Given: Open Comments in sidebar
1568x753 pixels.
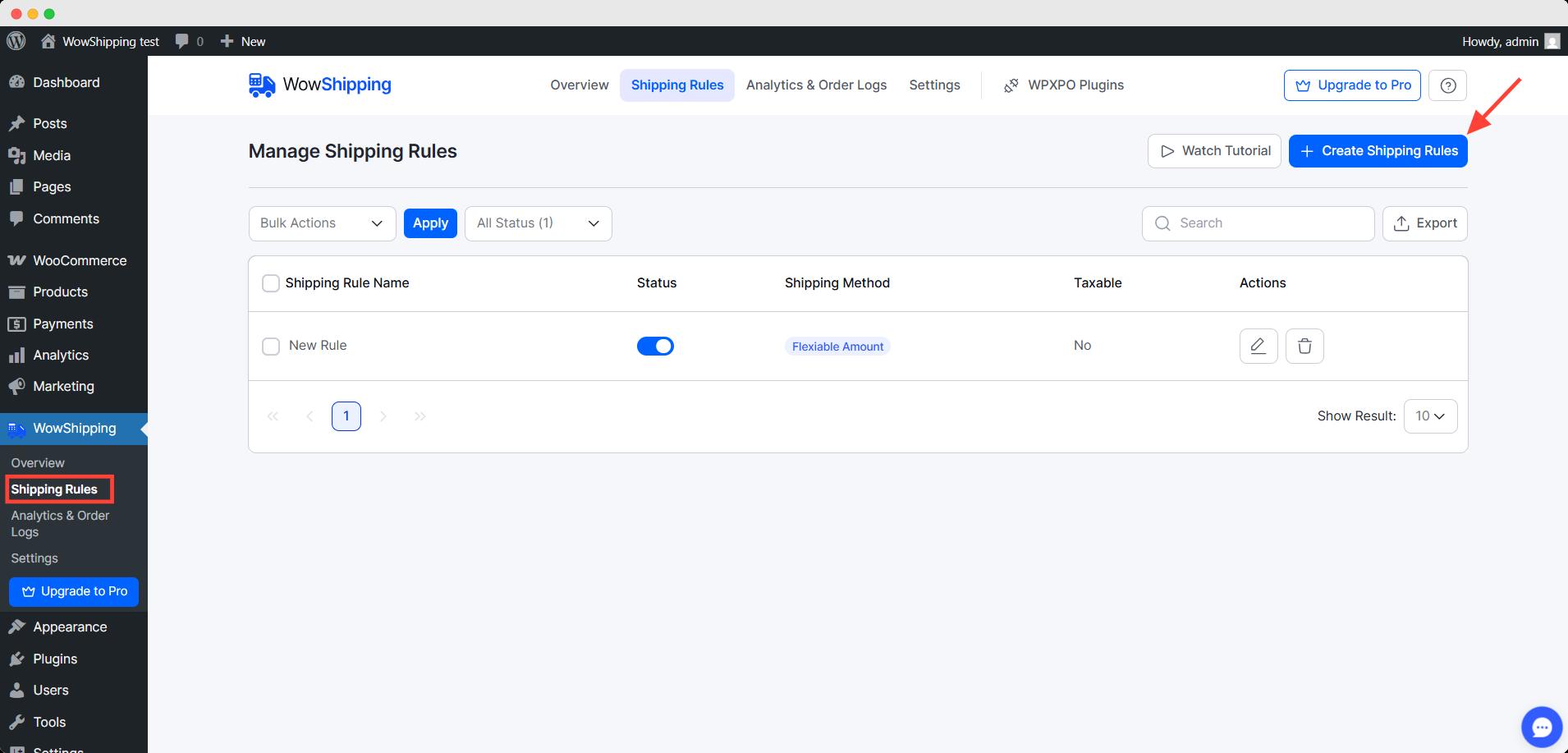Looking at the screenshot, I should point(74,218).
